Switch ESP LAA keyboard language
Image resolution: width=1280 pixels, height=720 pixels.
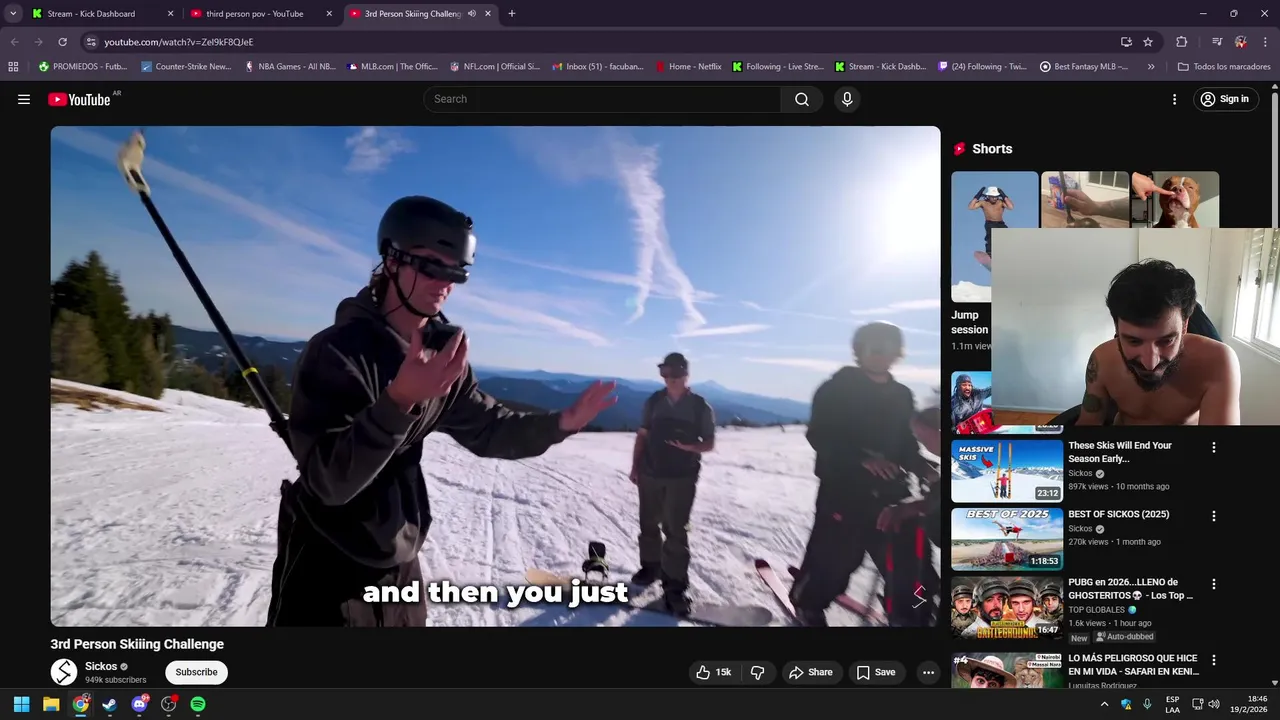pos(1172,704)
